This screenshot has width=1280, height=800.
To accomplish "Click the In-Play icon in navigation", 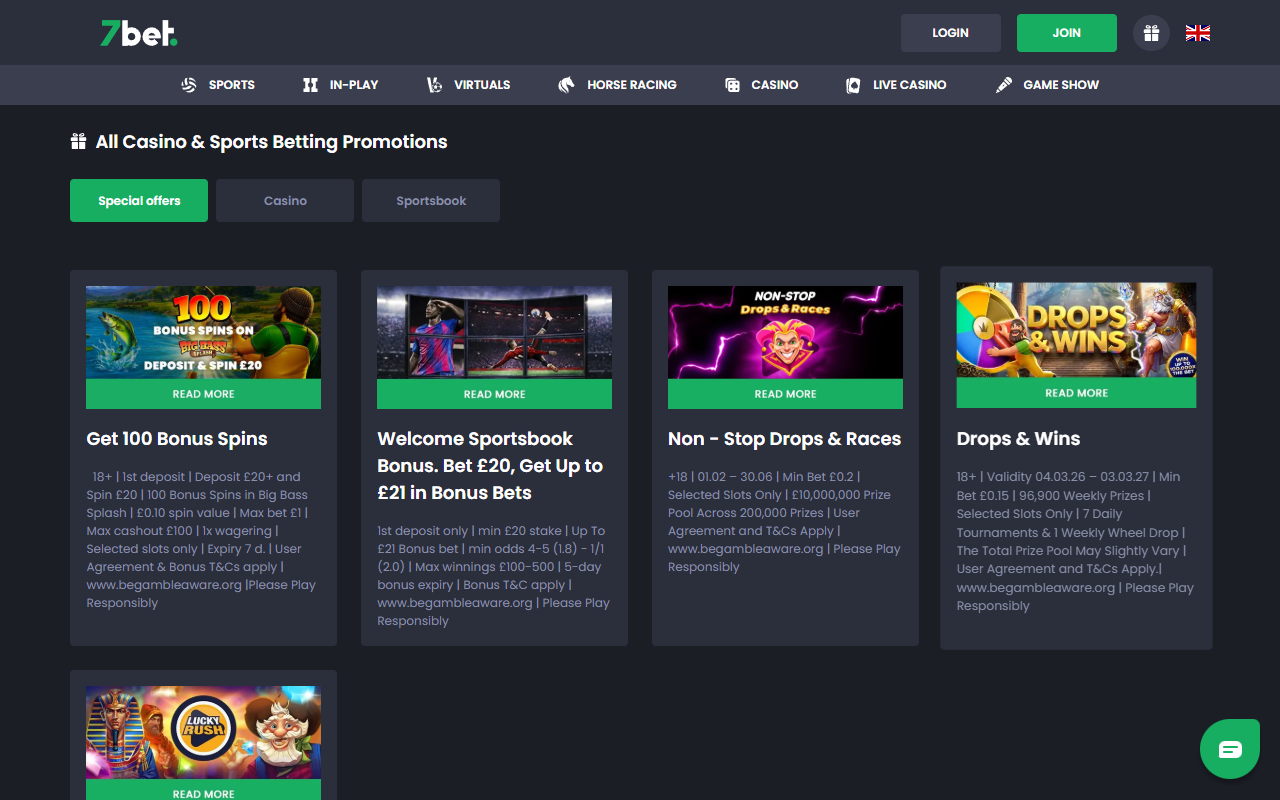I will (x=310, y=85).
